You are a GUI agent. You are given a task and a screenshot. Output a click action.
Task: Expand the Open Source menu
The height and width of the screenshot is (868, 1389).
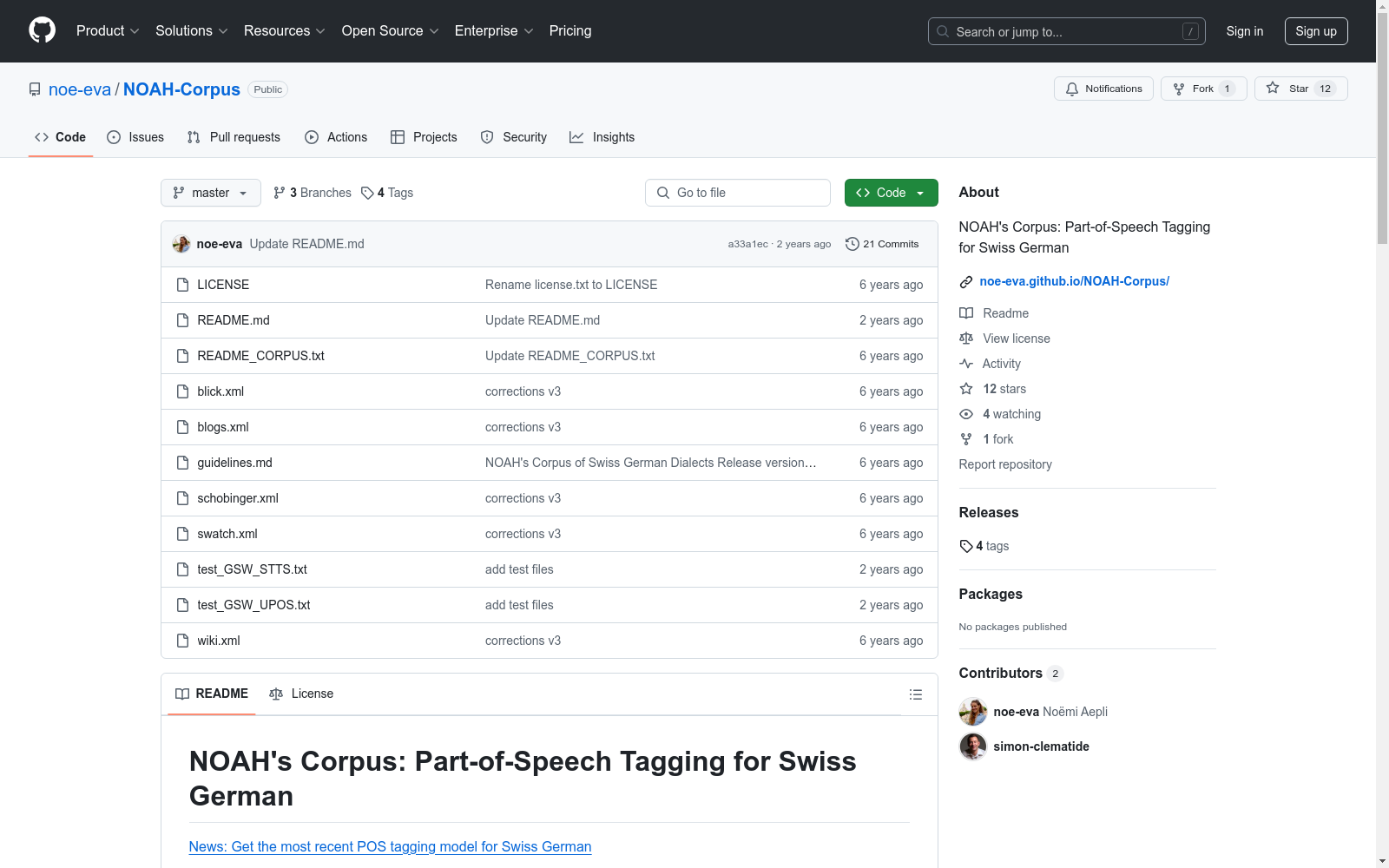click(x=390, y=31)
